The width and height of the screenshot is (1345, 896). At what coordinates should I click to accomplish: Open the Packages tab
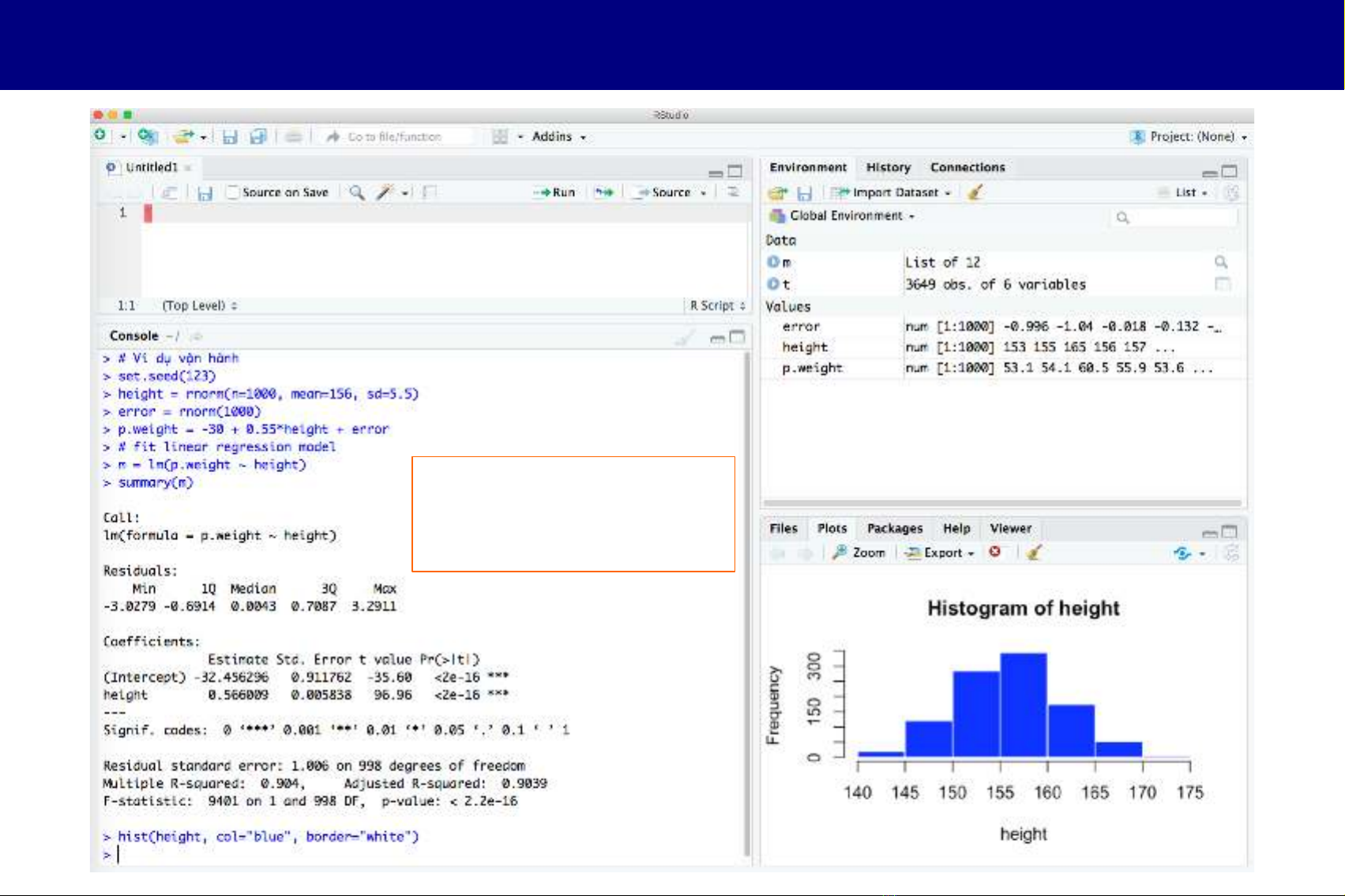pyautogui.click(x=894, y=528)
